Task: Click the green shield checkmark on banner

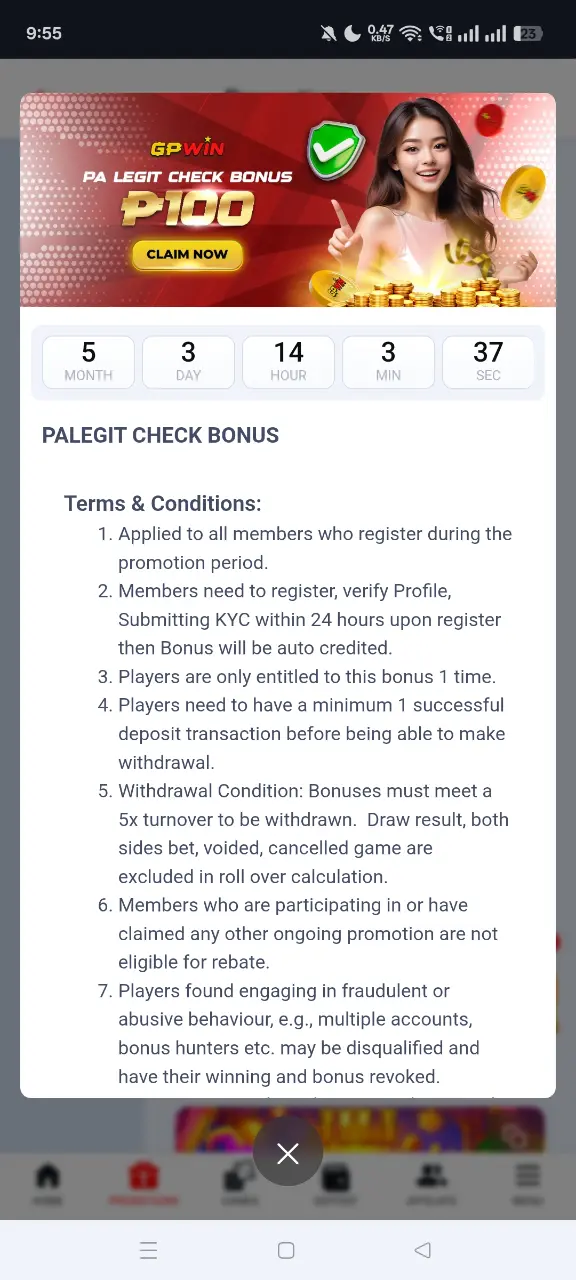Action: [335, 150]
